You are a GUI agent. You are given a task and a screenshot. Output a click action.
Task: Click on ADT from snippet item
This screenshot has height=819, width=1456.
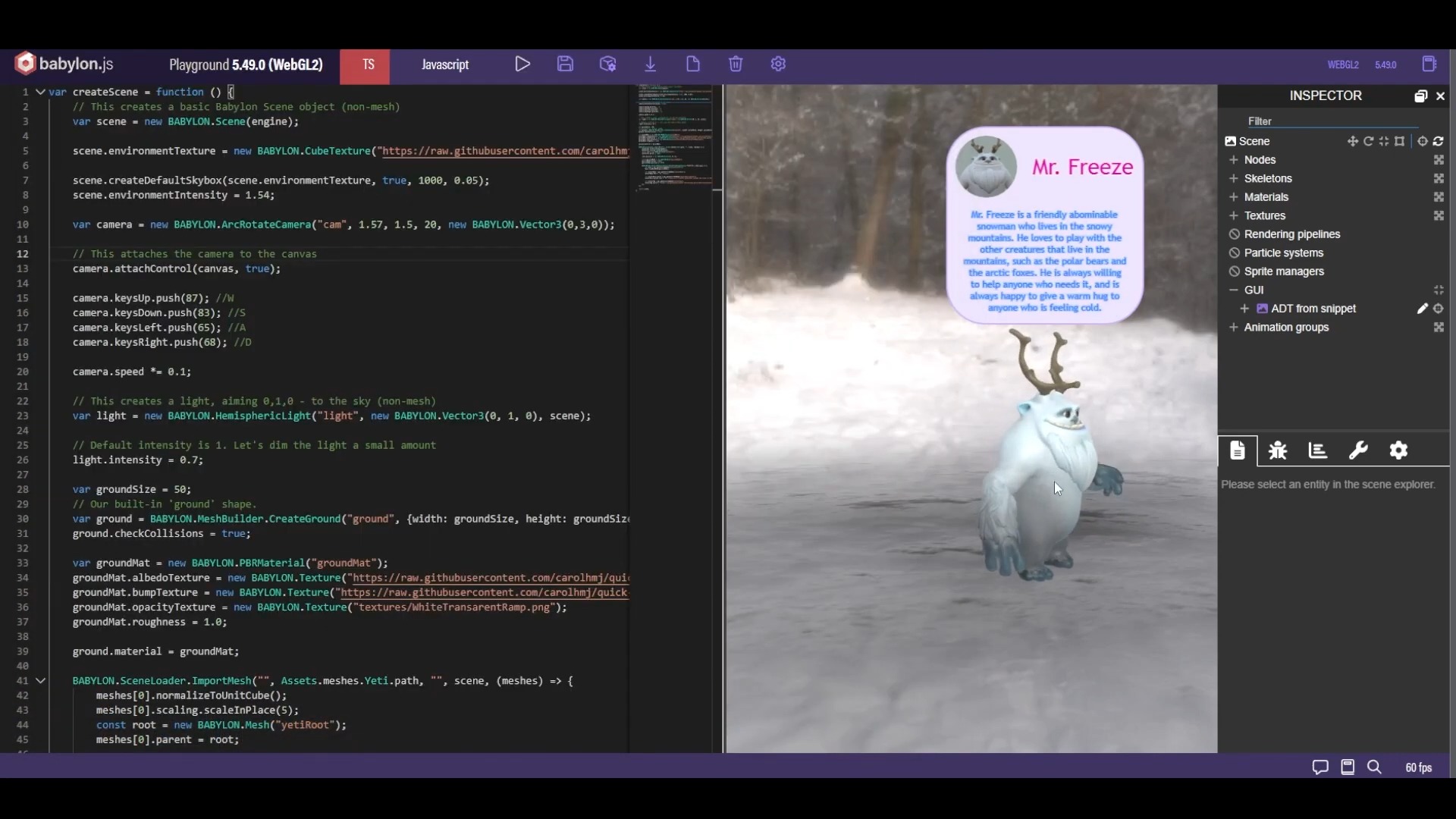point(1313,308)
